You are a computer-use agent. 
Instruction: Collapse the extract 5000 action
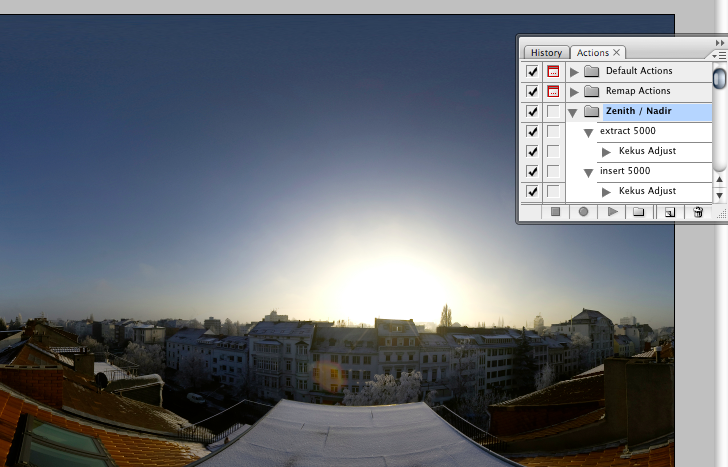click(589, 132)
